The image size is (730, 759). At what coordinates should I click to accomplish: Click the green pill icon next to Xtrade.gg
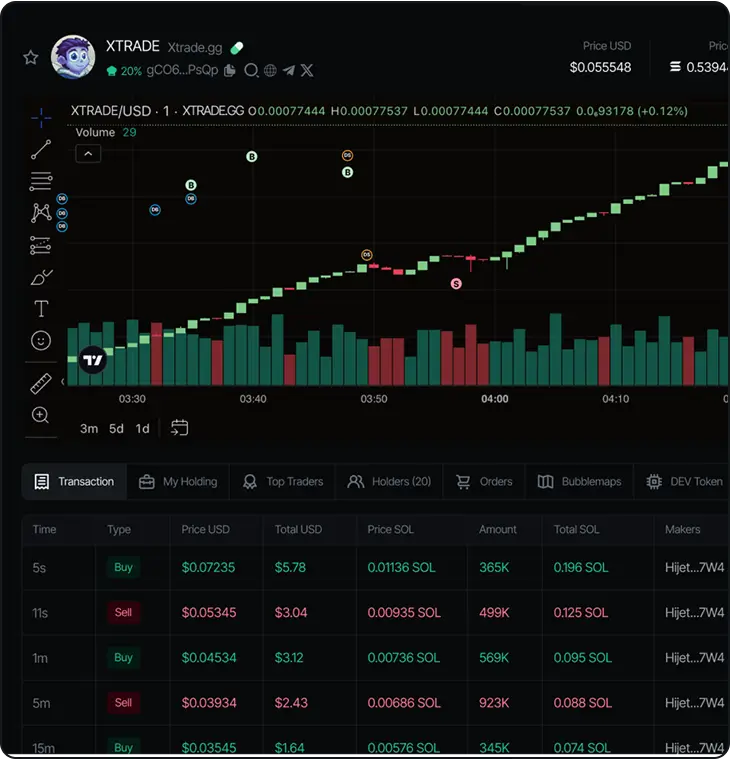point(237,48)
